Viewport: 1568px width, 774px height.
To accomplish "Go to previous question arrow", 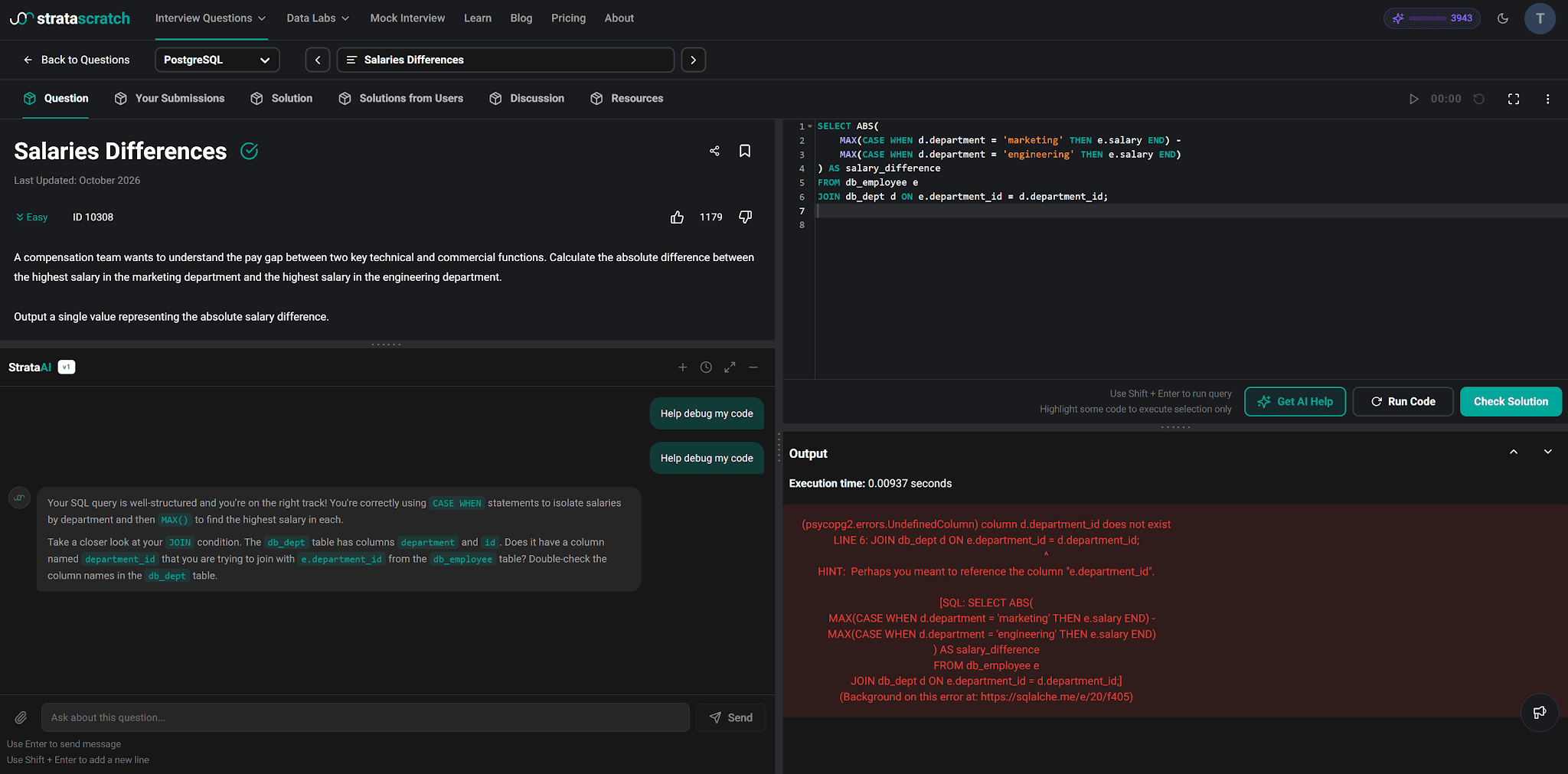I will pos(318,60).
